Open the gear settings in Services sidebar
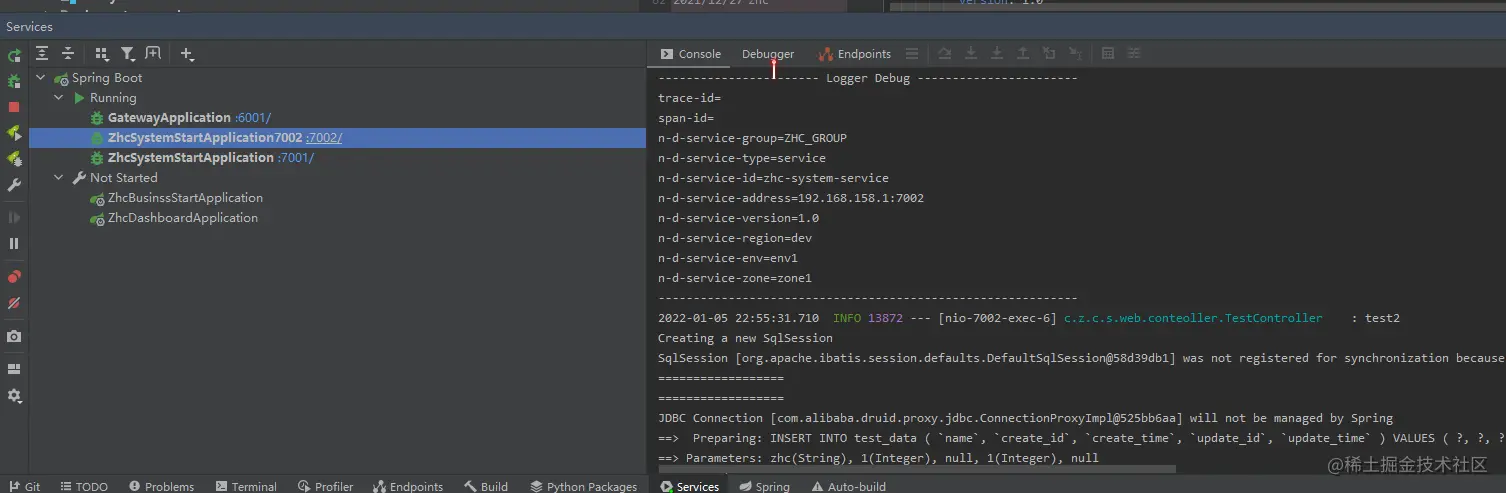The image size is (1506, 493). [14, 396]
